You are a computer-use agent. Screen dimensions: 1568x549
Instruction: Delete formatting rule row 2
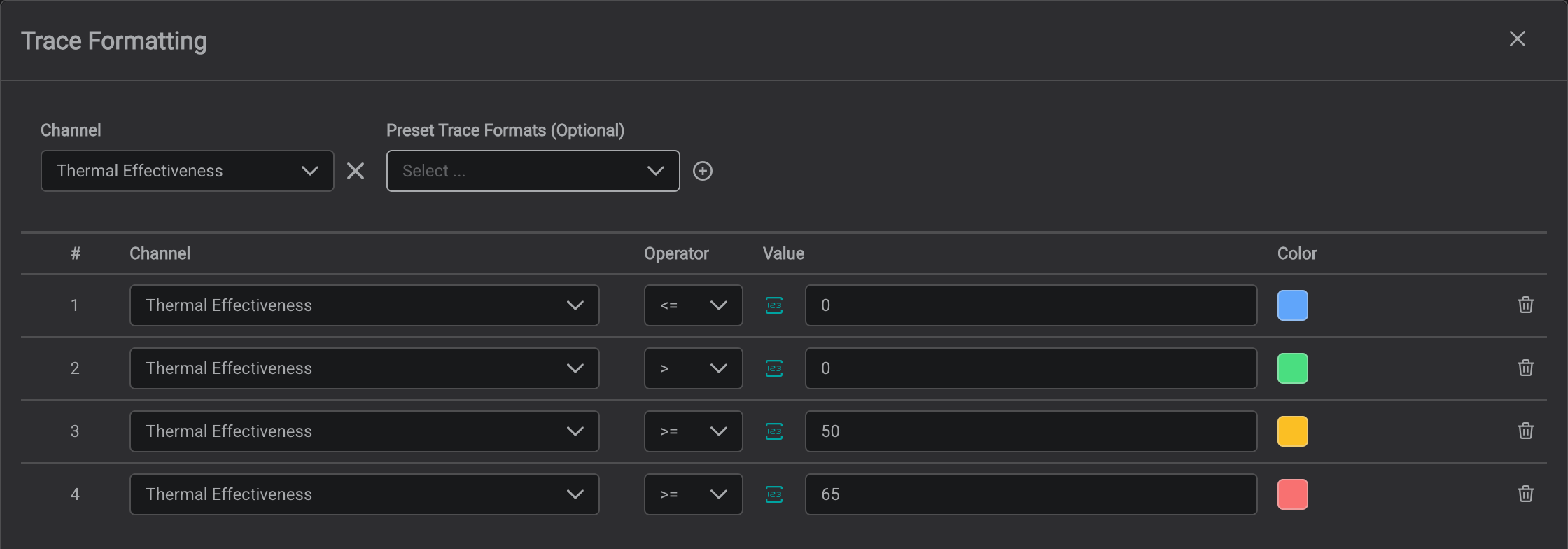click(x=1526, y=368)
